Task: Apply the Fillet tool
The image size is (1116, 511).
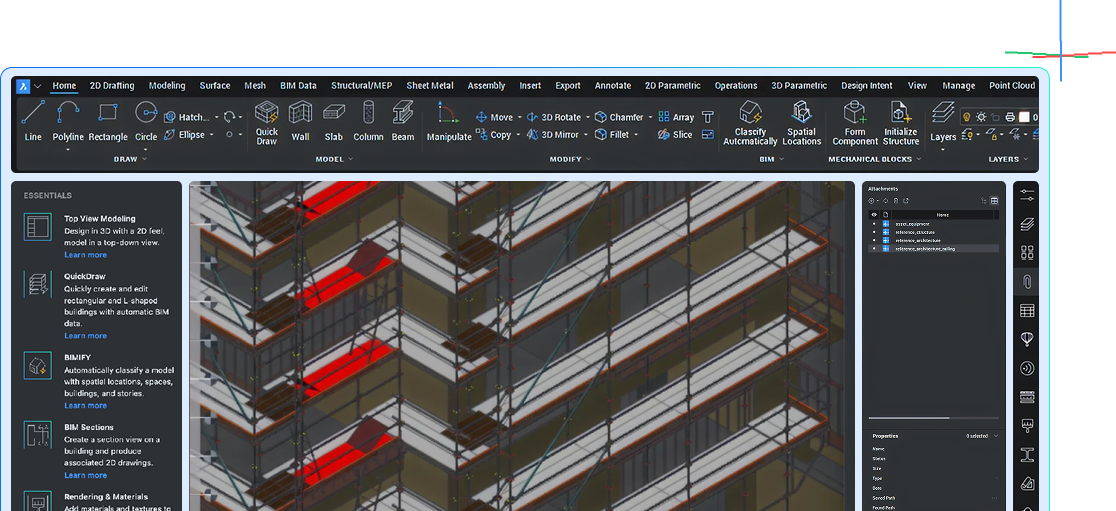Action: tap(612, 135)
